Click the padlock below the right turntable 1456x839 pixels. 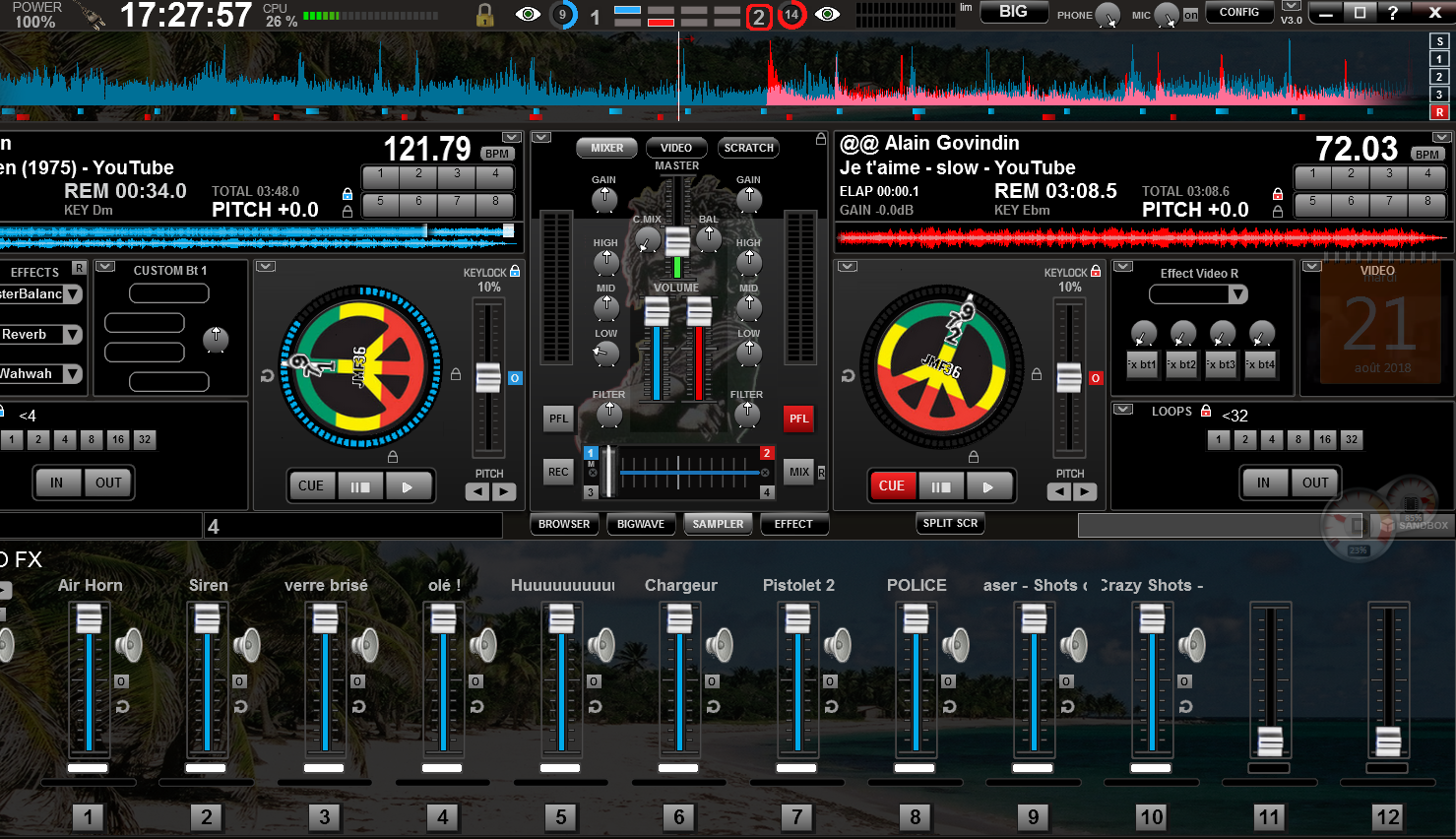[974, 457]
